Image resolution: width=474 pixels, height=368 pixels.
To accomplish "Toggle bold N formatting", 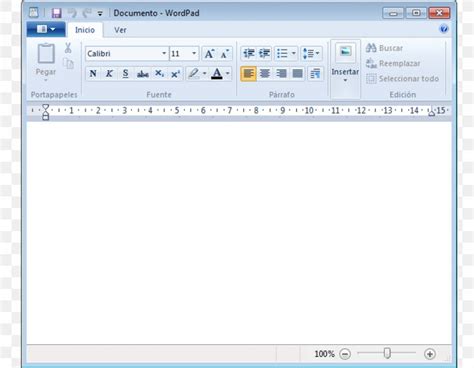I will [x=93, y=73].
